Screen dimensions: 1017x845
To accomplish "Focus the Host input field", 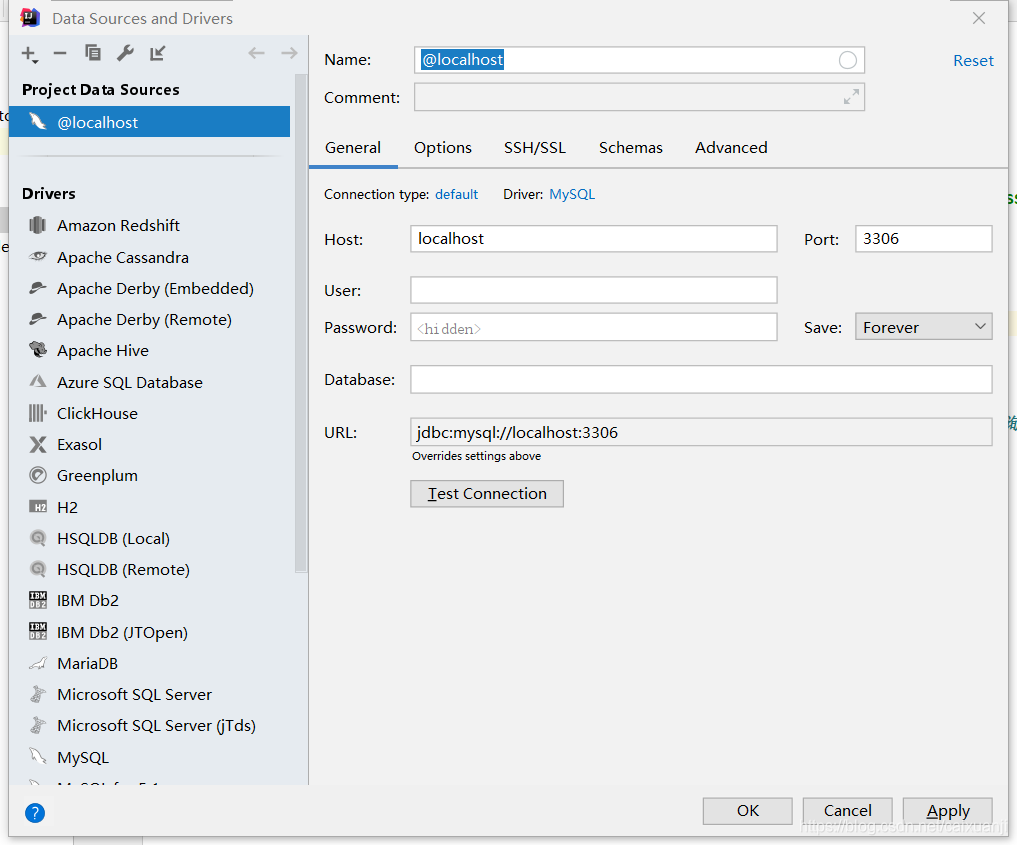I will tap(593, 239).
